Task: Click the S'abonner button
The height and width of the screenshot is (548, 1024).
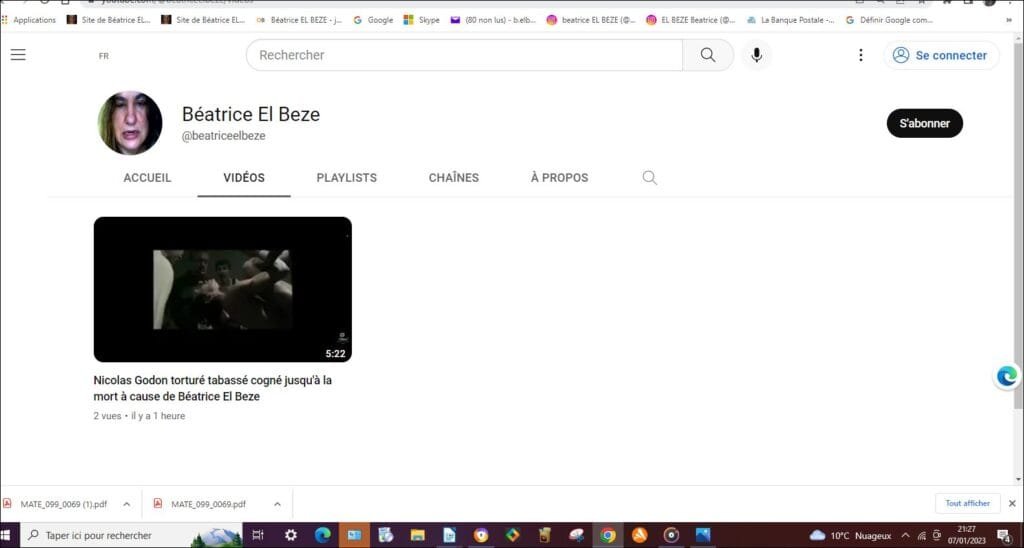Action: pos(924,123)
